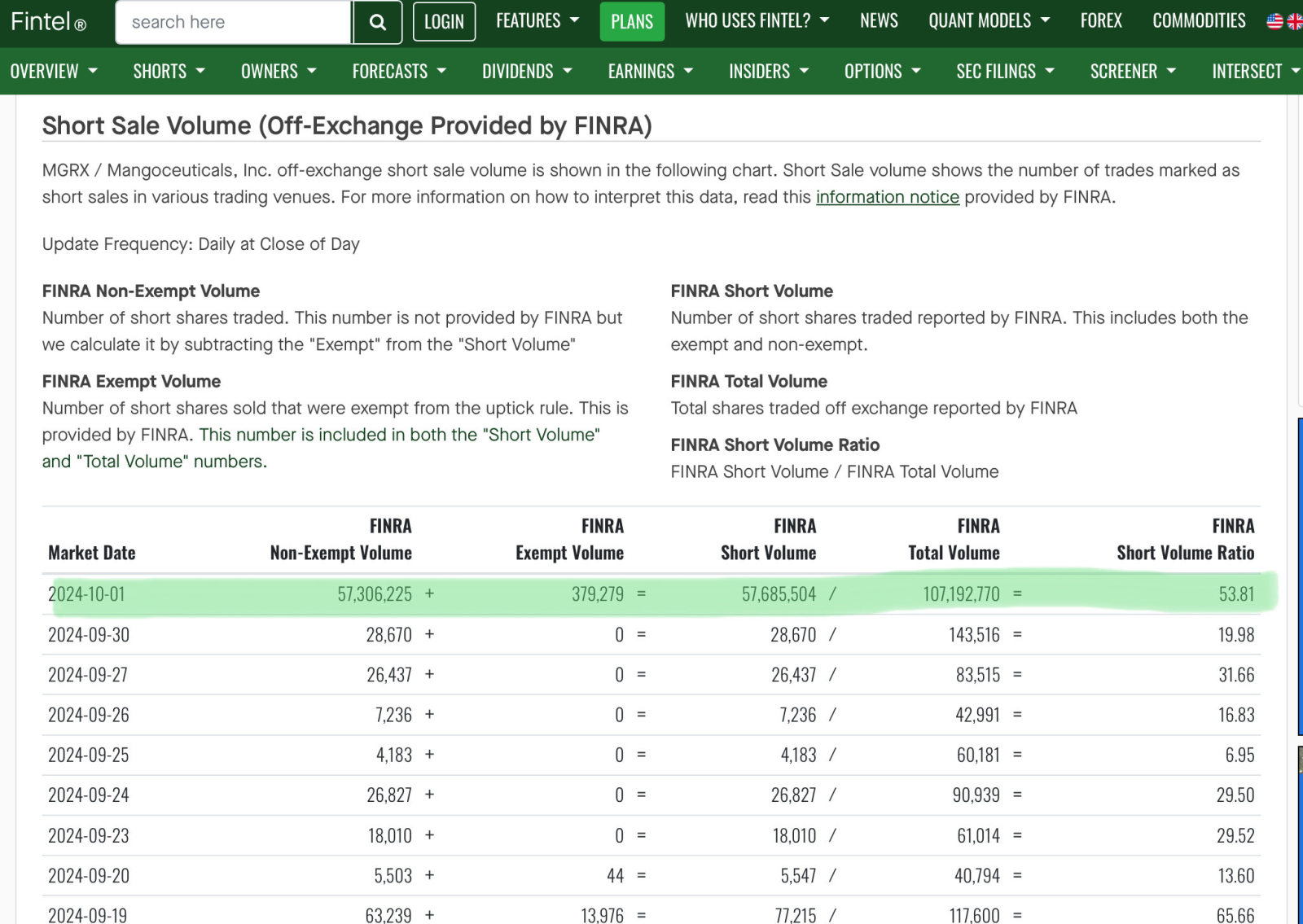Click the magnifier search button
The height and width of the screenshot is (924, 1303).
click(377, 22)
